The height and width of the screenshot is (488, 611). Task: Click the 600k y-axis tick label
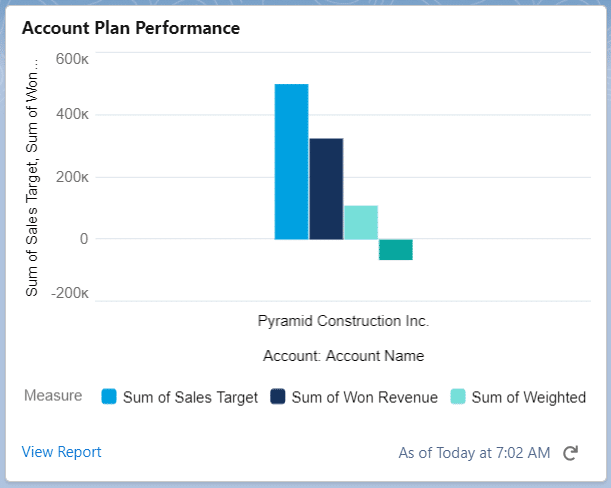tap(72, 58)
